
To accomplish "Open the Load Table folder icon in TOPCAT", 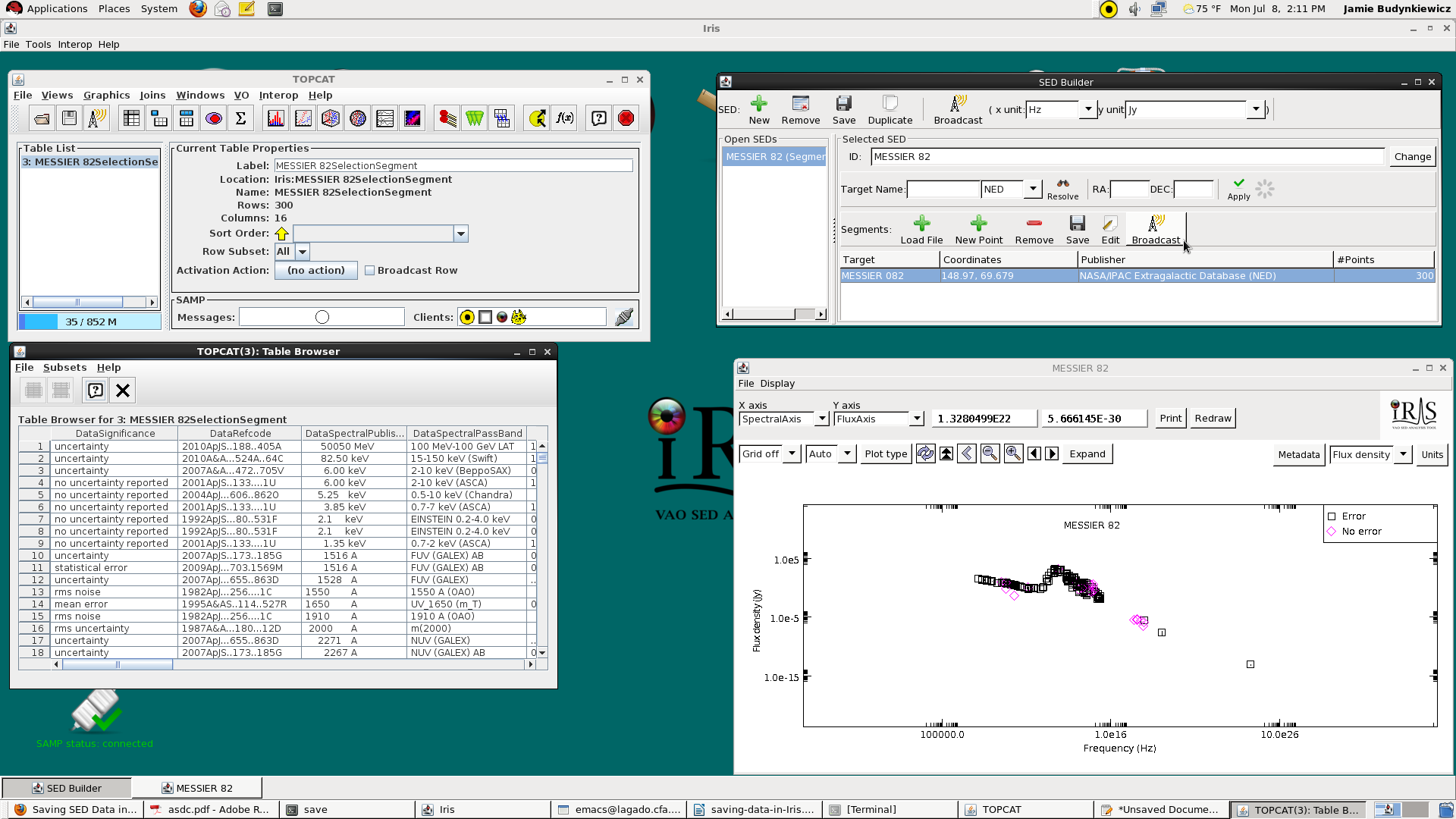I will pos(42,118).
